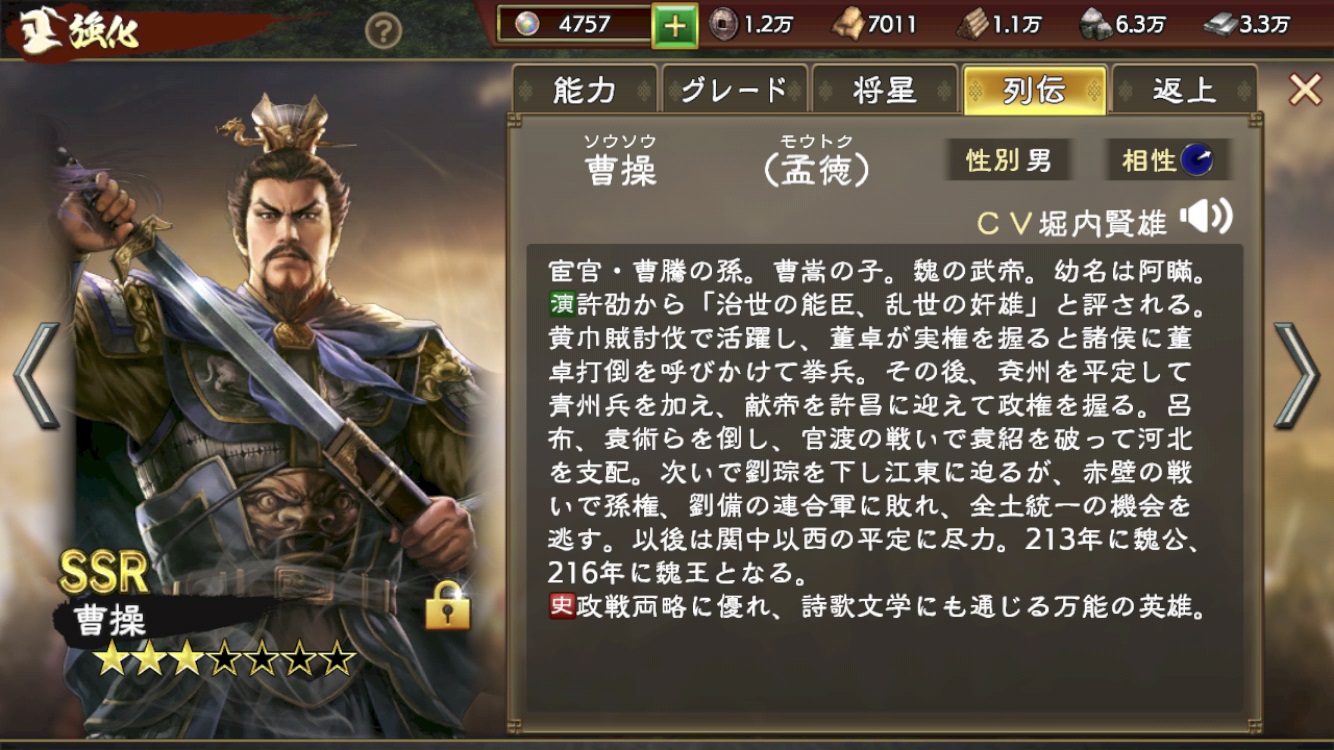The height and width of the screenshot is (750, 1334).
Task: Select the 将星 tab
Action: tap(884, 90)
